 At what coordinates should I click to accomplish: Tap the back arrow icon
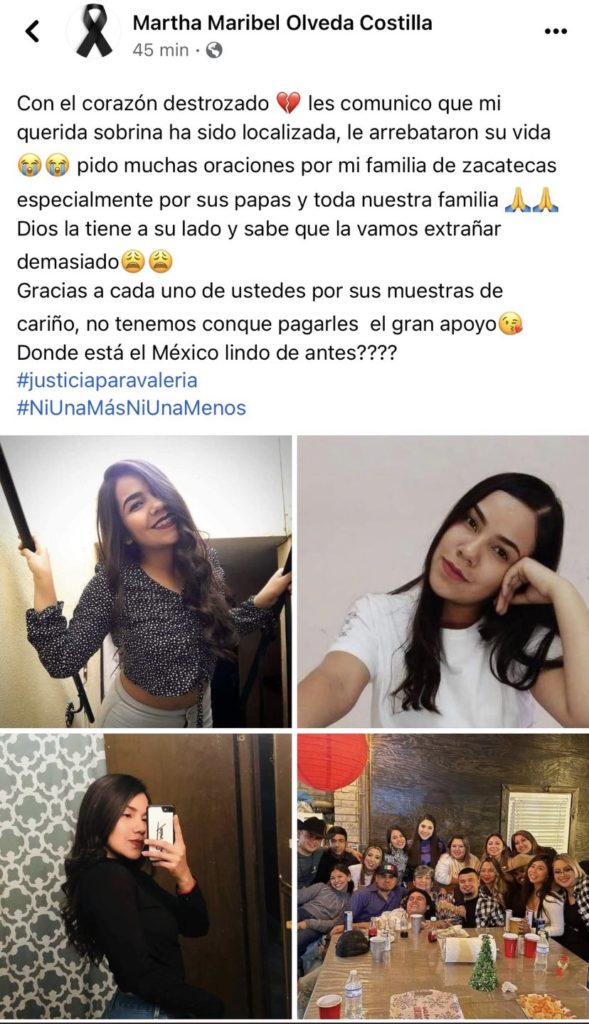coord(32,31)
